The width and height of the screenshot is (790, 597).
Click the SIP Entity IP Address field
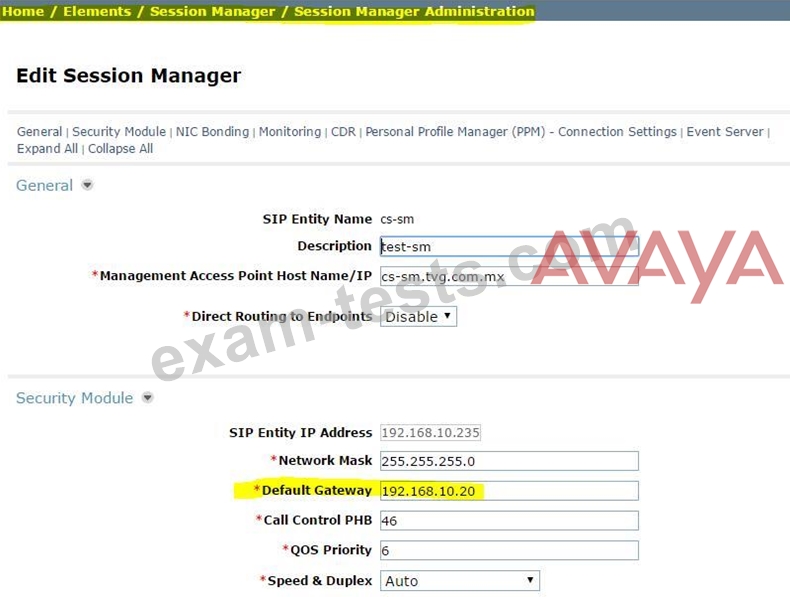pyautogui.click(x=430, y=432)
